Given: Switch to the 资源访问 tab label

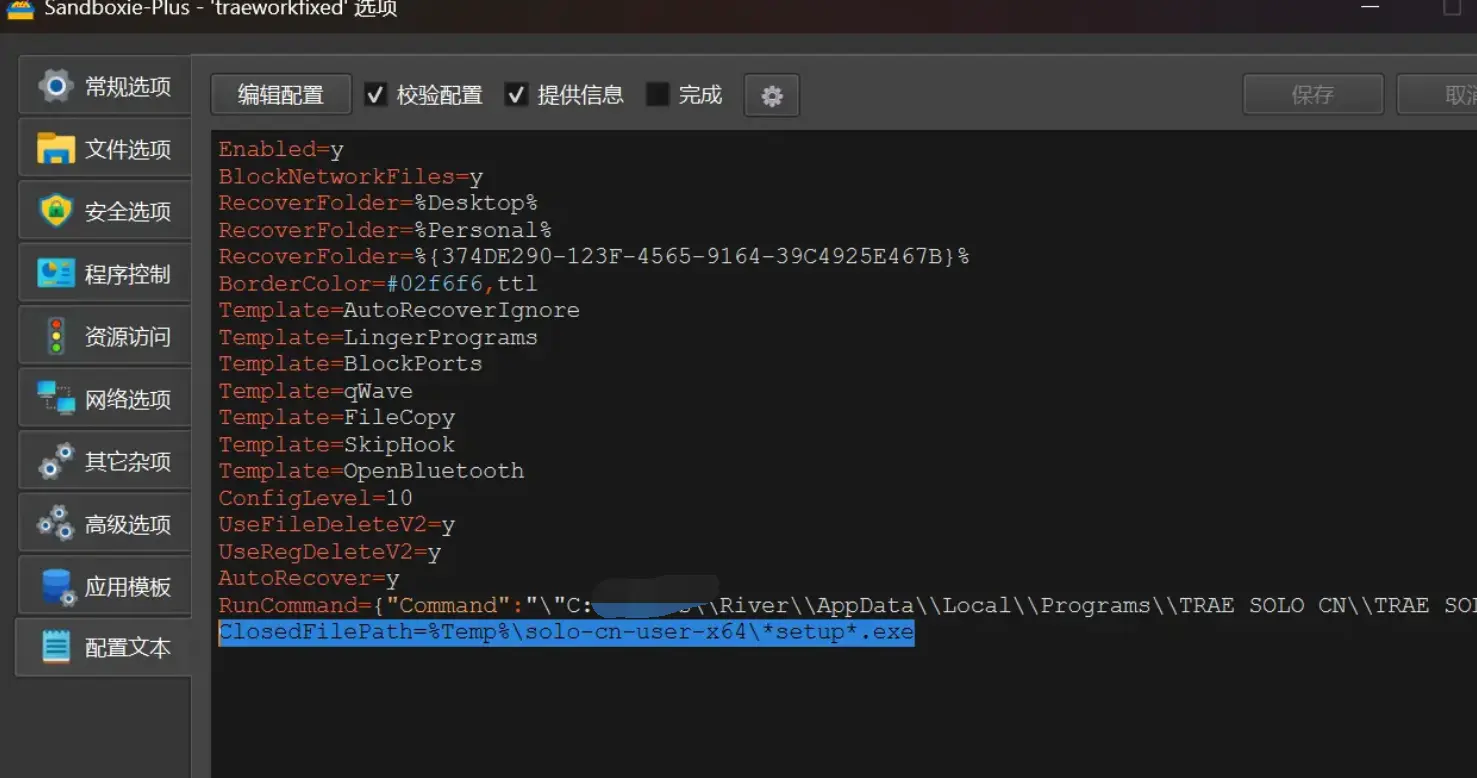Looking at the screenshot, I should coord(128,337).
